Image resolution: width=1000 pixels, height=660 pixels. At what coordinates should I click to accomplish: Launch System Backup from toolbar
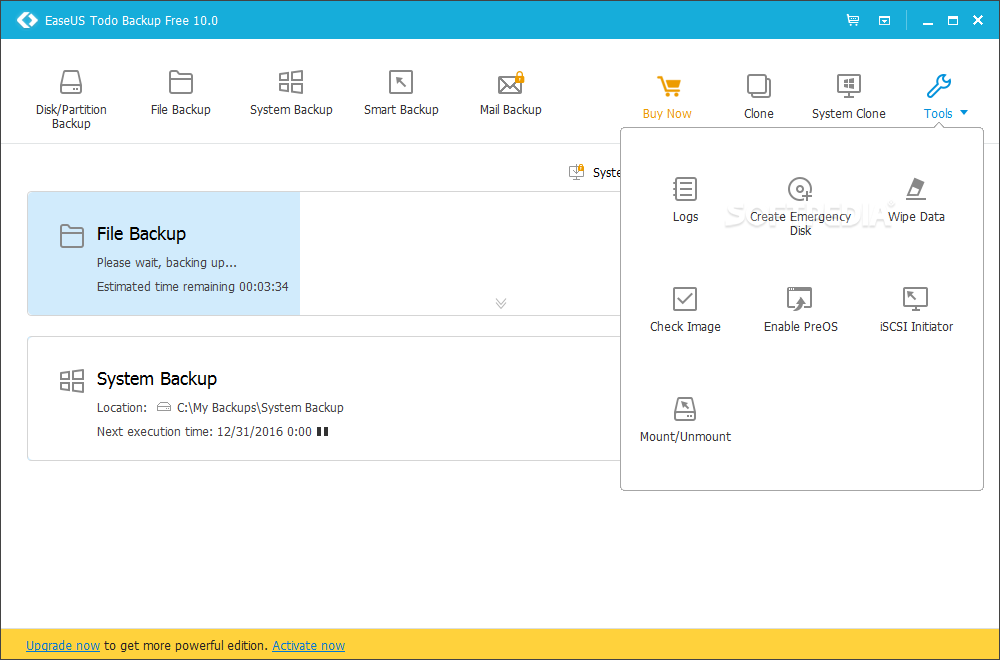point(291,93)
